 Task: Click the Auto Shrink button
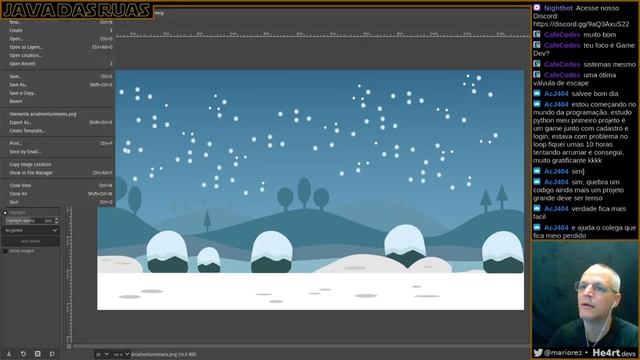pos(31,241)
